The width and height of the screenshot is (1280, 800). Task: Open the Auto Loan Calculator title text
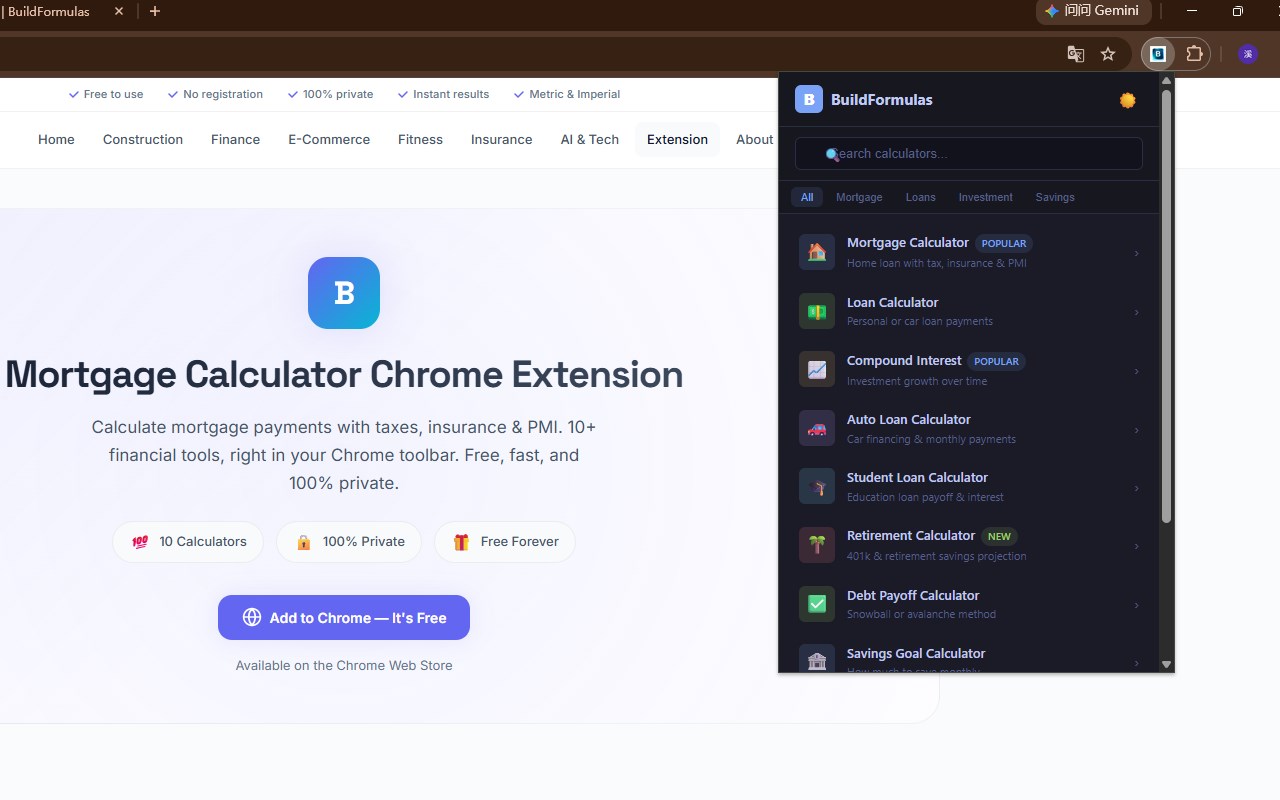pyautogui.click(x=909, y=419)
